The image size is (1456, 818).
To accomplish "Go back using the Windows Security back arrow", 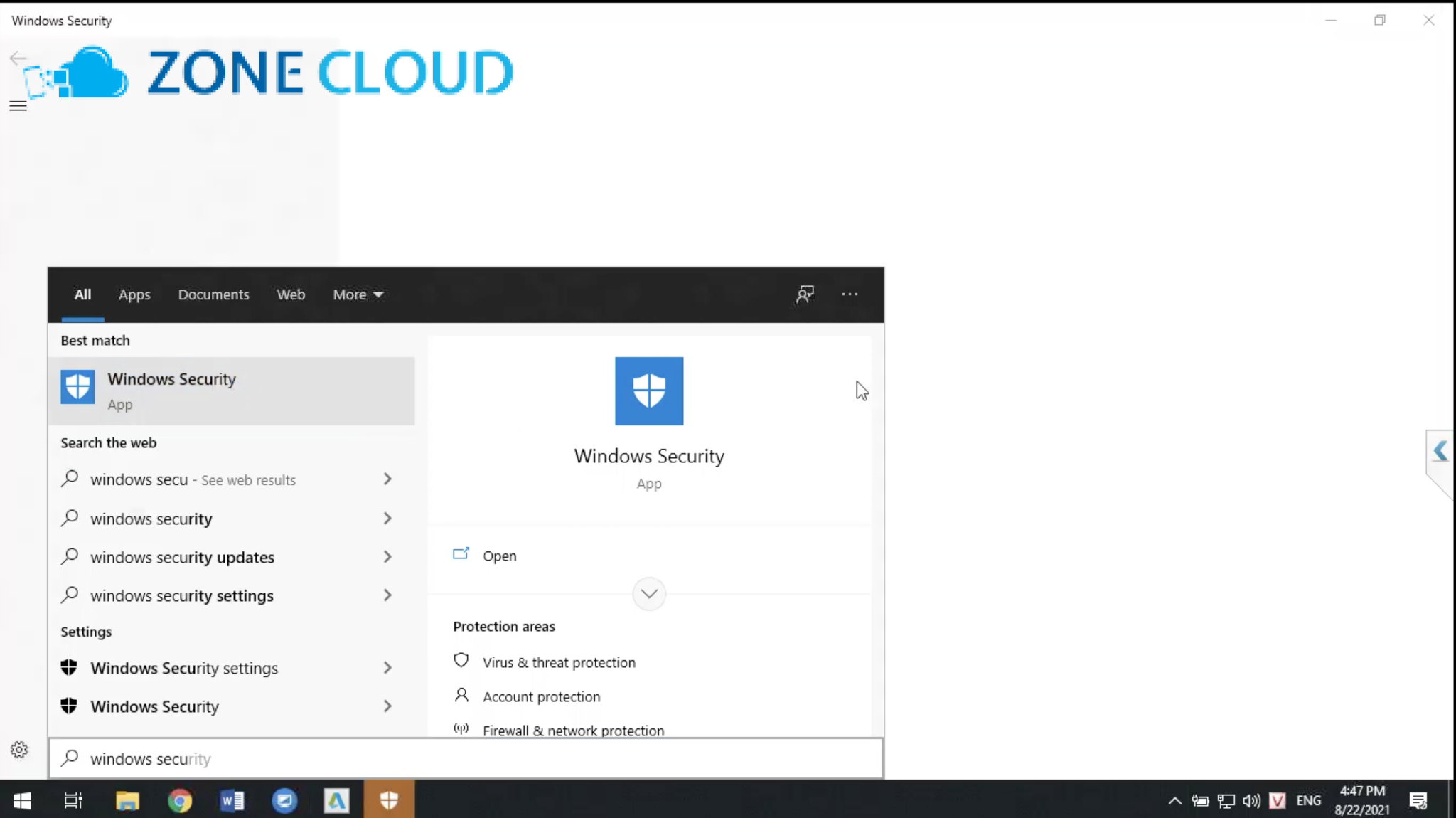I will tap(17, 58).
